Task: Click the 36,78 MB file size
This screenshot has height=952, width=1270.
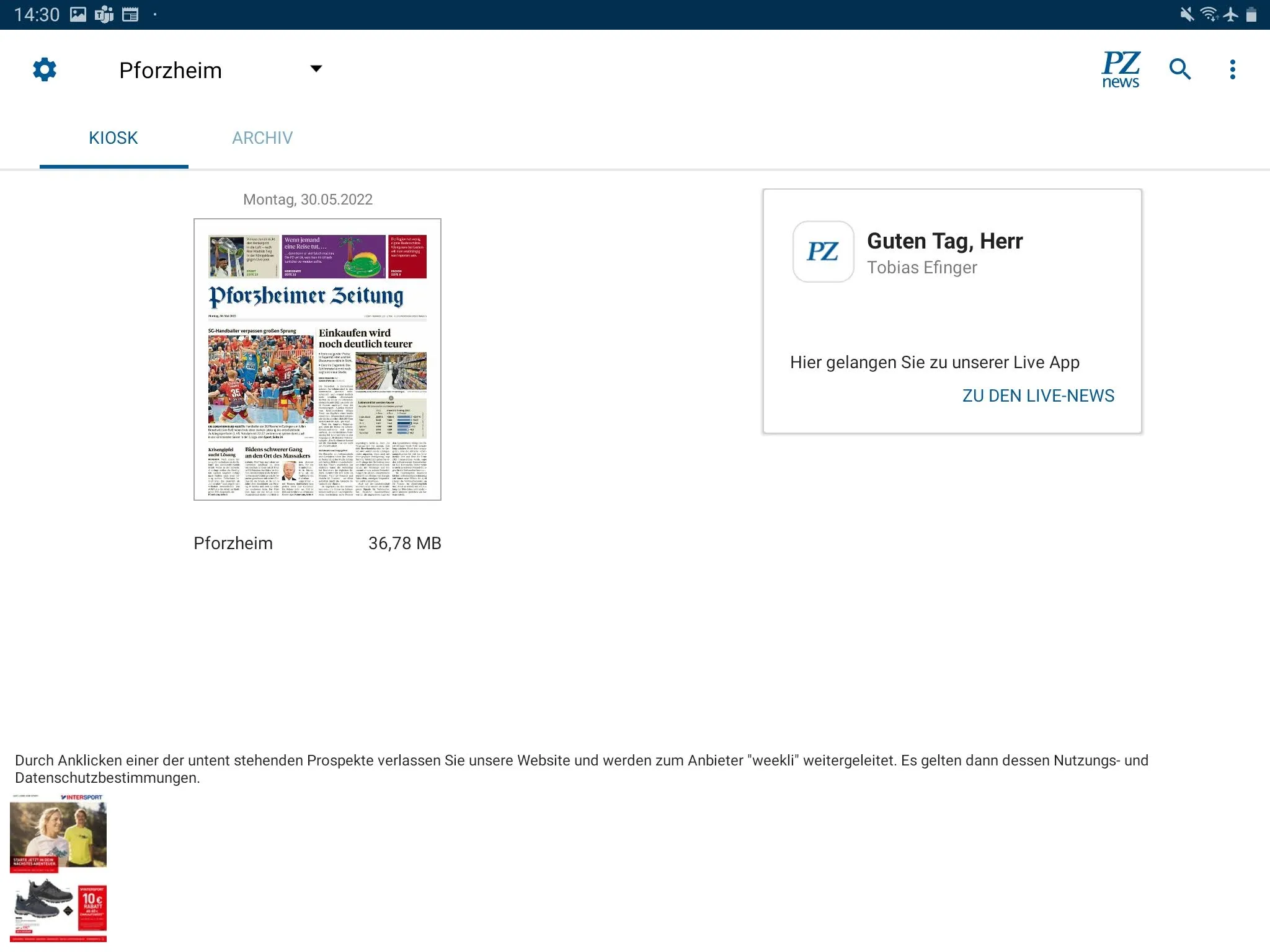Action: pyautogui.click(x=405, y=544)
